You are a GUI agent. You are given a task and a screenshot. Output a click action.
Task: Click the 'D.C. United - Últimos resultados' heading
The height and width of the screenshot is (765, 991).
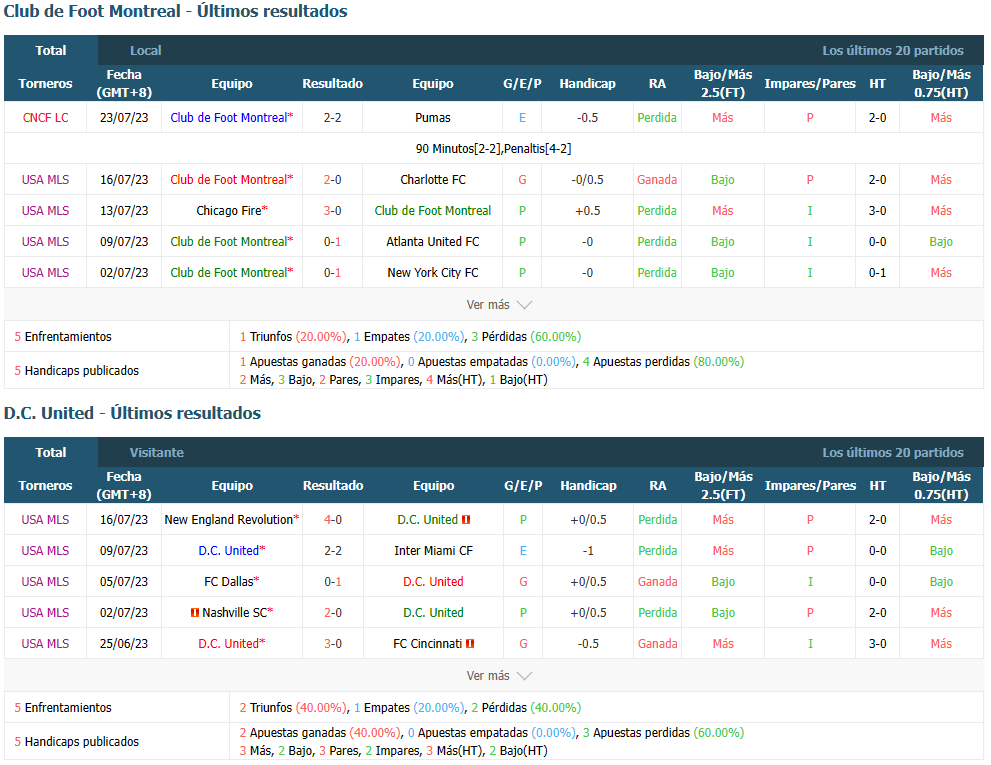click(133, 413)
